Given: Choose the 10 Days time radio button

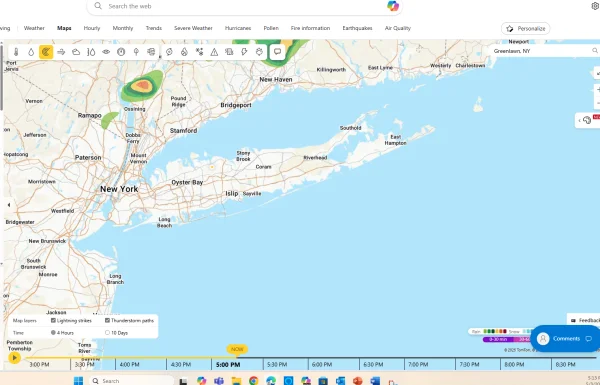Looking at the screenshot, I should pos(107,333).
